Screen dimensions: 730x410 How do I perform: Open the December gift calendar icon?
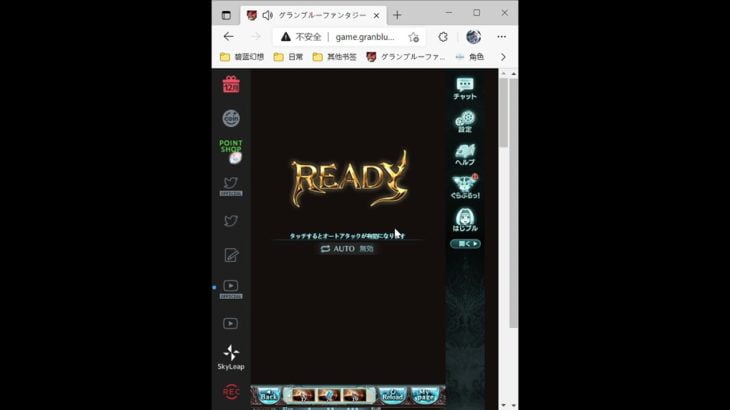pos(231,85)
